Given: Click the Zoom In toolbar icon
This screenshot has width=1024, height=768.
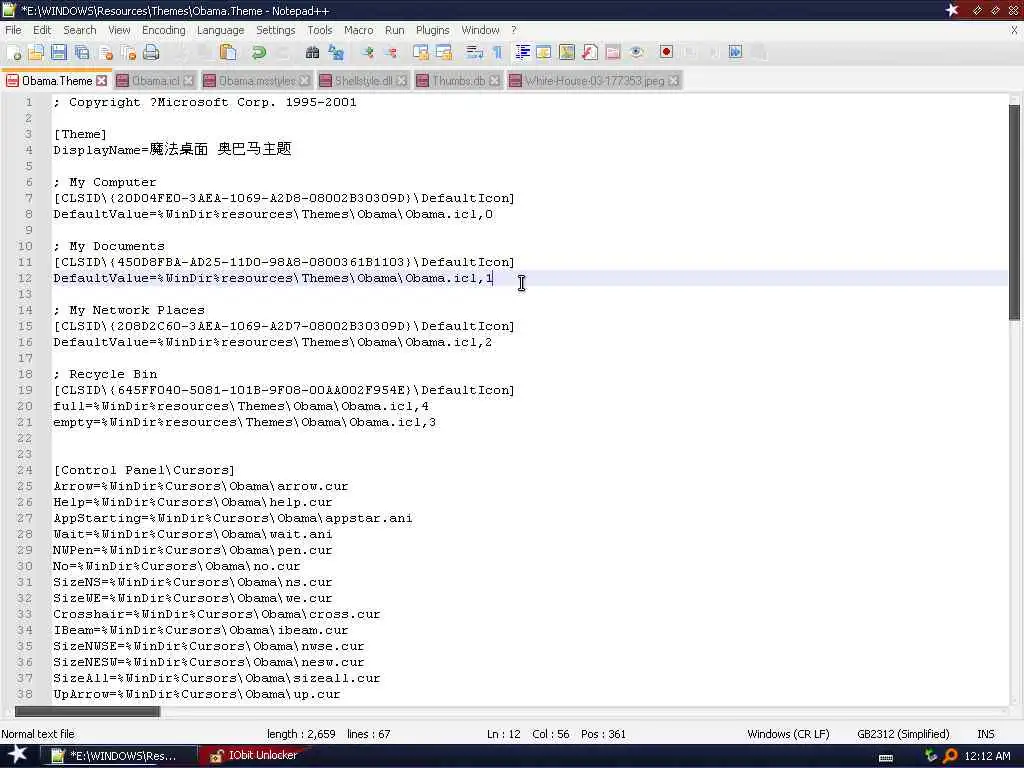Looking at the screenshot, I should 368,53.
